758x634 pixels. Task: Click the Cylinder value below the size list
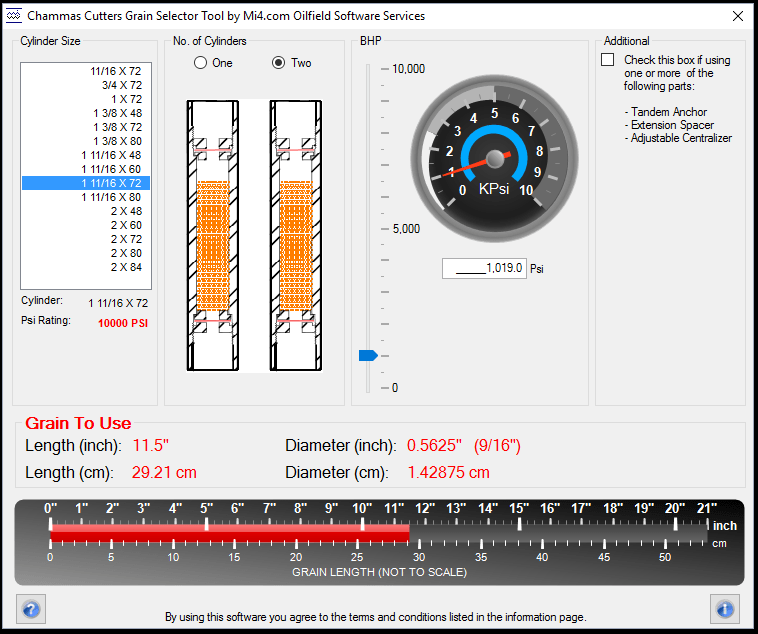pos(118,303)
